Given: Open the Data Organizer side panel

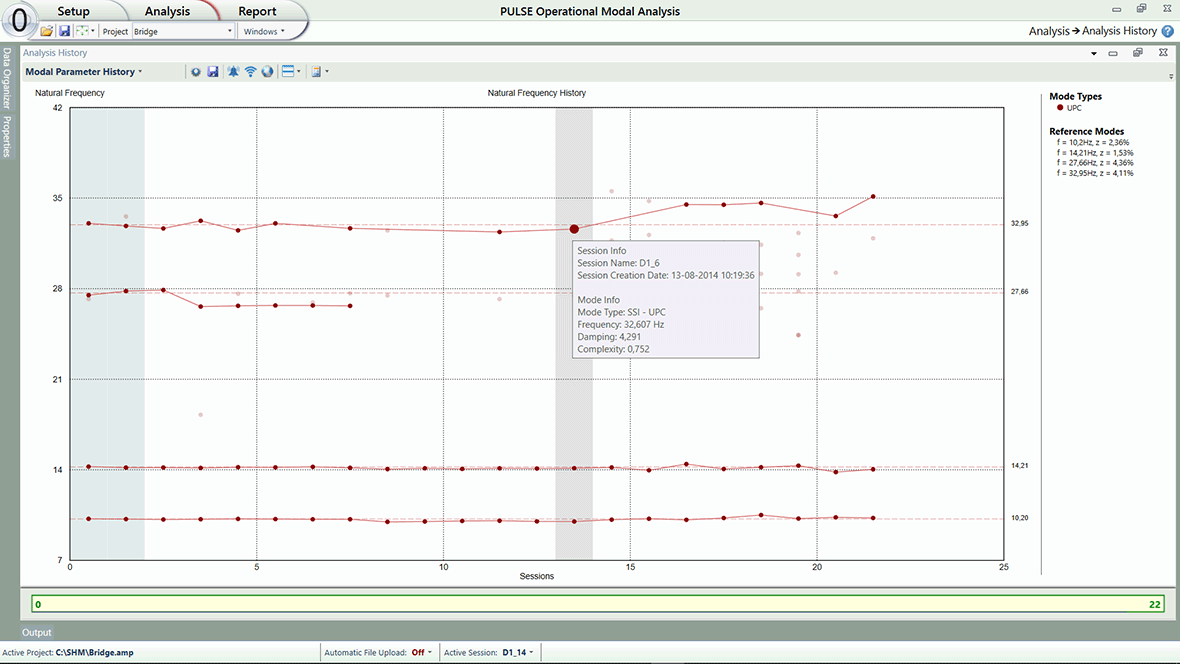Looking at the screenshot, I should tap(7, 80).
